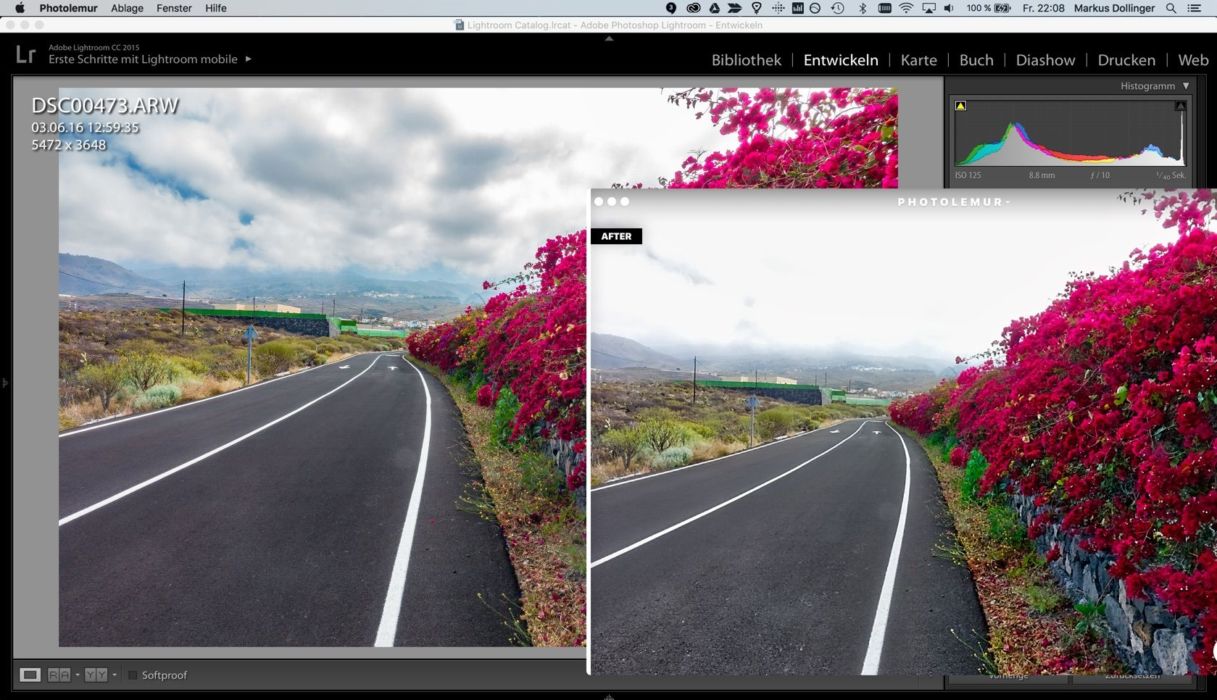Click the before/after YY view icon
Image resolution: width=1217 pixels, height=700 pixels.
tap(95, 675)
